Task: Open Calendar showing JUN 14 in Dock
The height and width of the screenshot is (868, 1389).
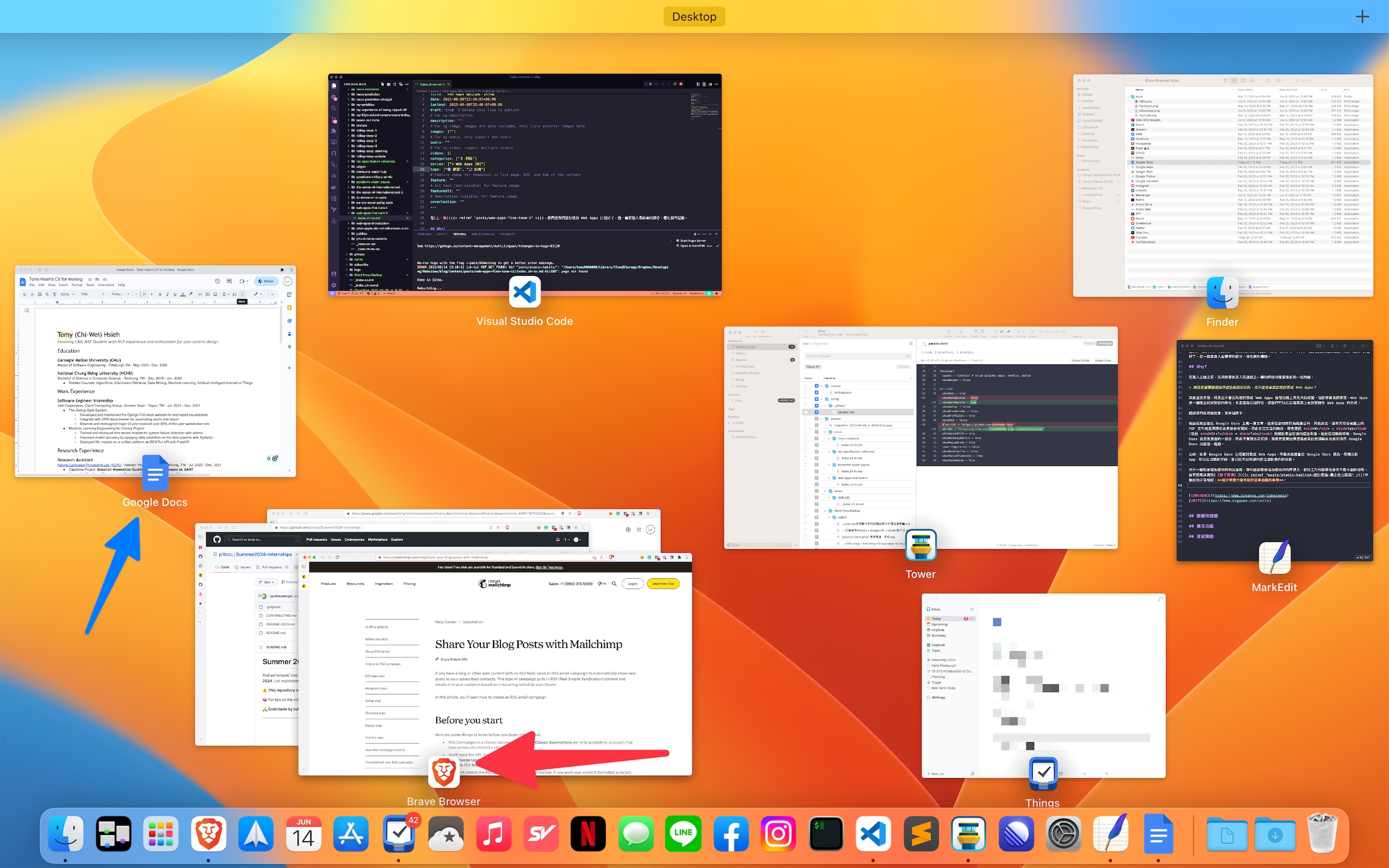Action: click(304, 834)
